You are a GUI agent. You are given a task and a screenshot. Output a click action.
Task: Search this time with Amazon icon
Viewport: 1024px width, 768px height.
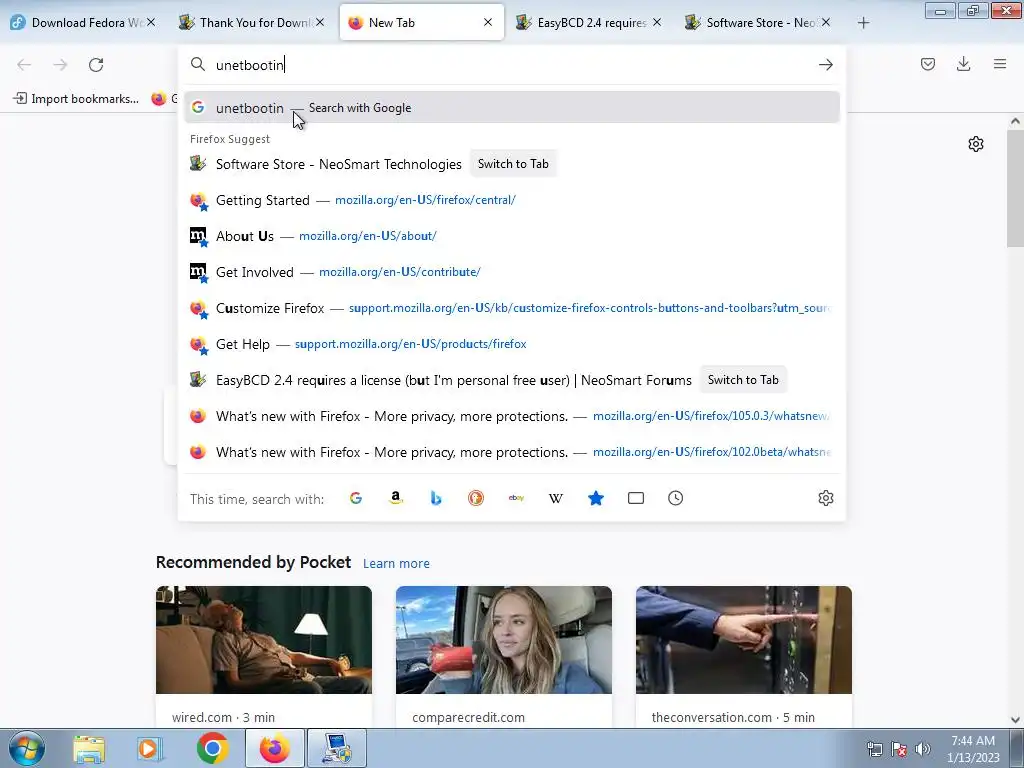click(x=396, y=498)
